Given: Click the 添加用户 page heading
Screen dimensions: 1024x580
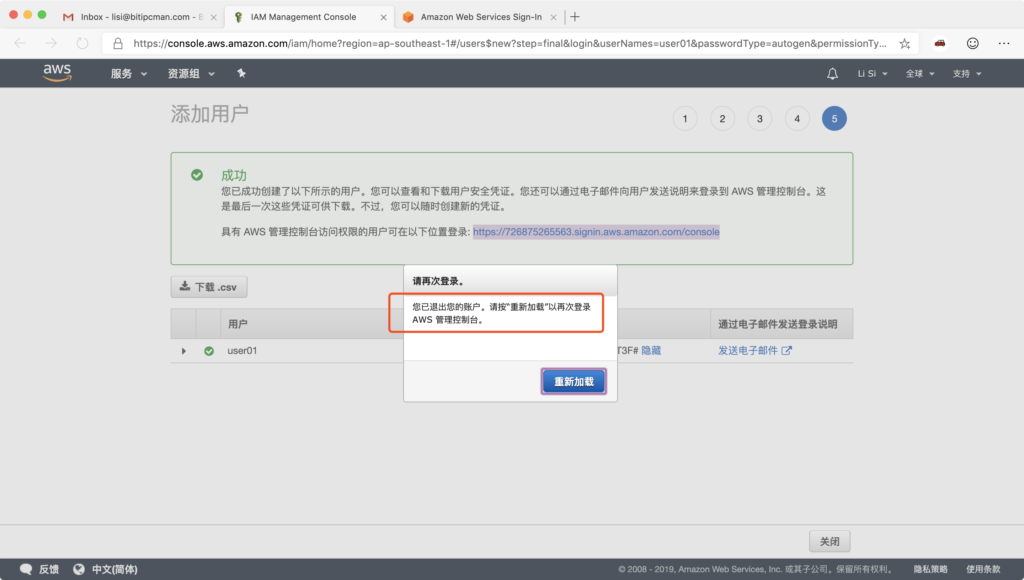Looking at the screenshot, I should click(x=210, y=114).
